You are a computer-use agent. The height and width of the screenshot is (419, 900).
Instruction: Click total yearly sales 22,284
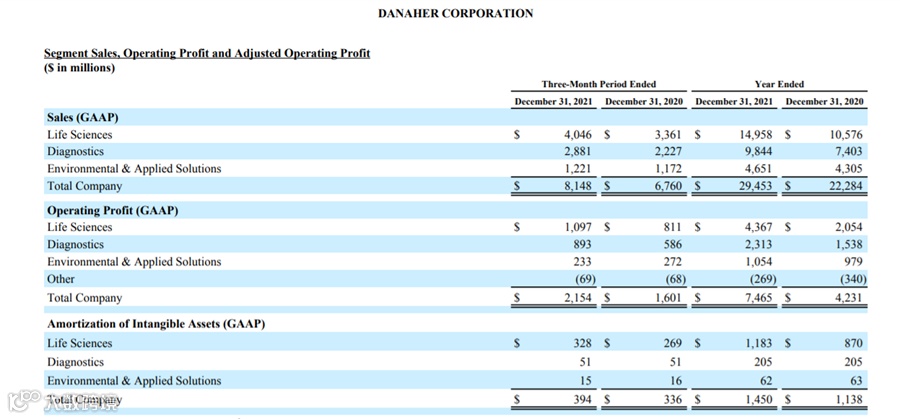coord(846,186)
